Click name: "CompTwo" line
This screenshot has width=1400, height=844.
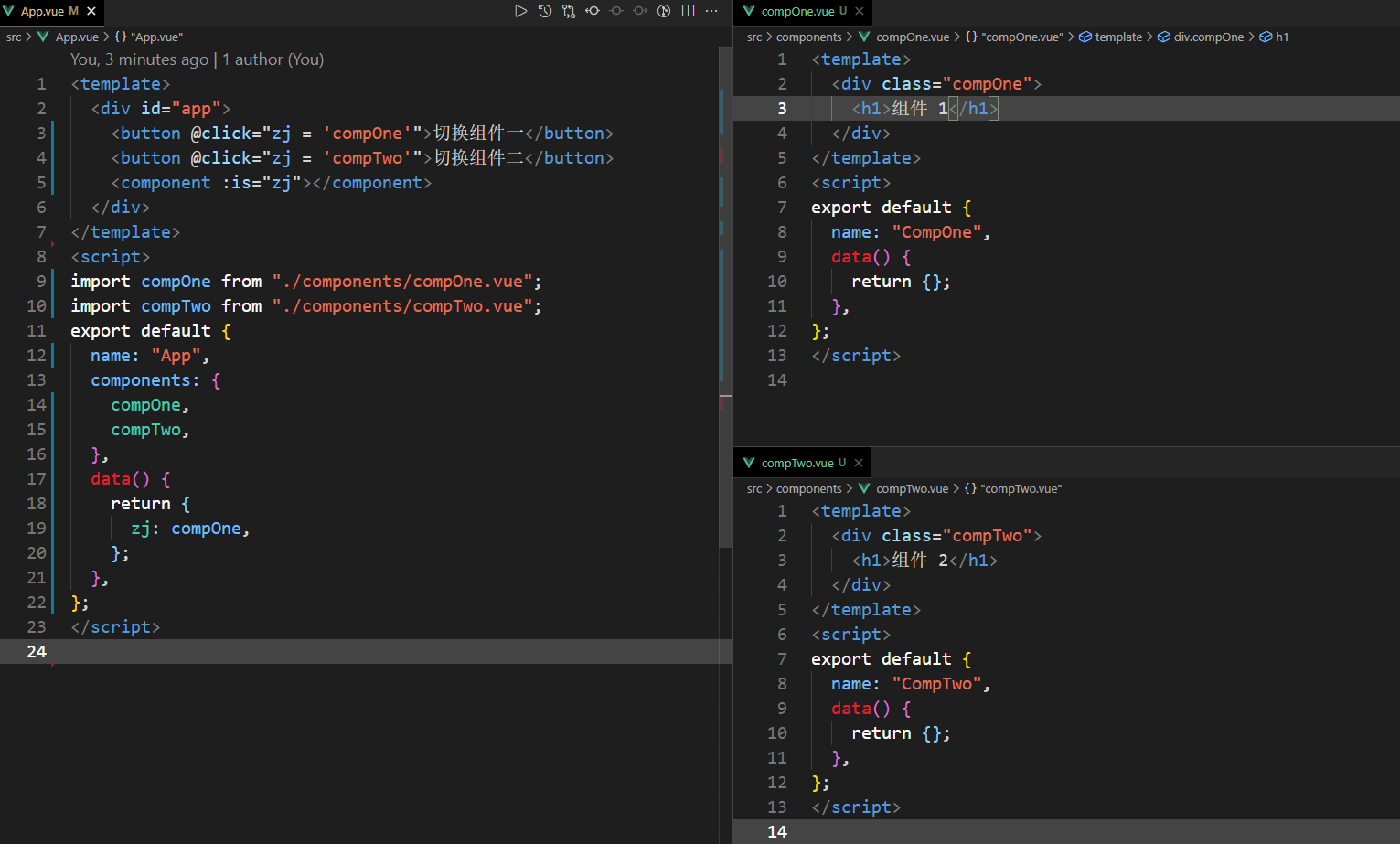[911, 684]
